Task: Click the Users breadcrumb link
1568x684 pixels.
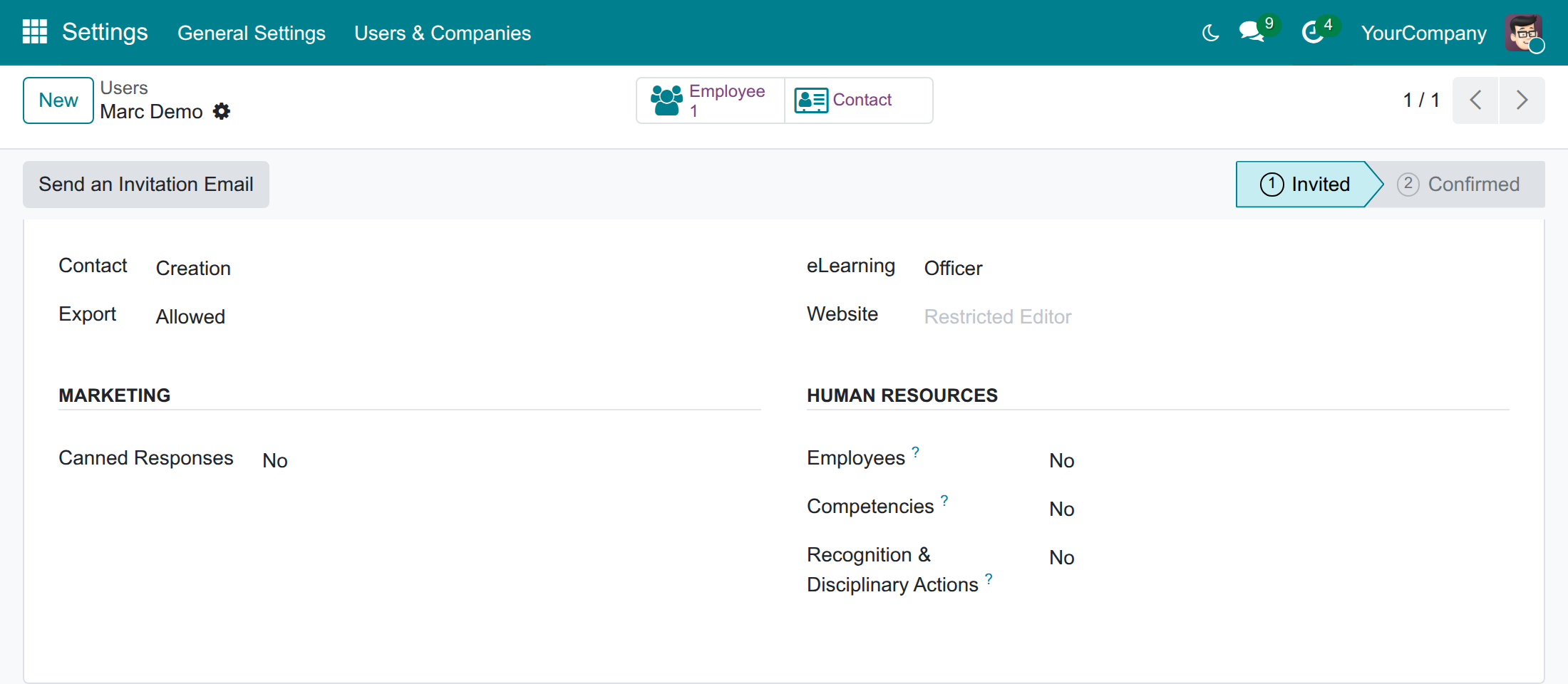Action: click(x=124, y=88)
